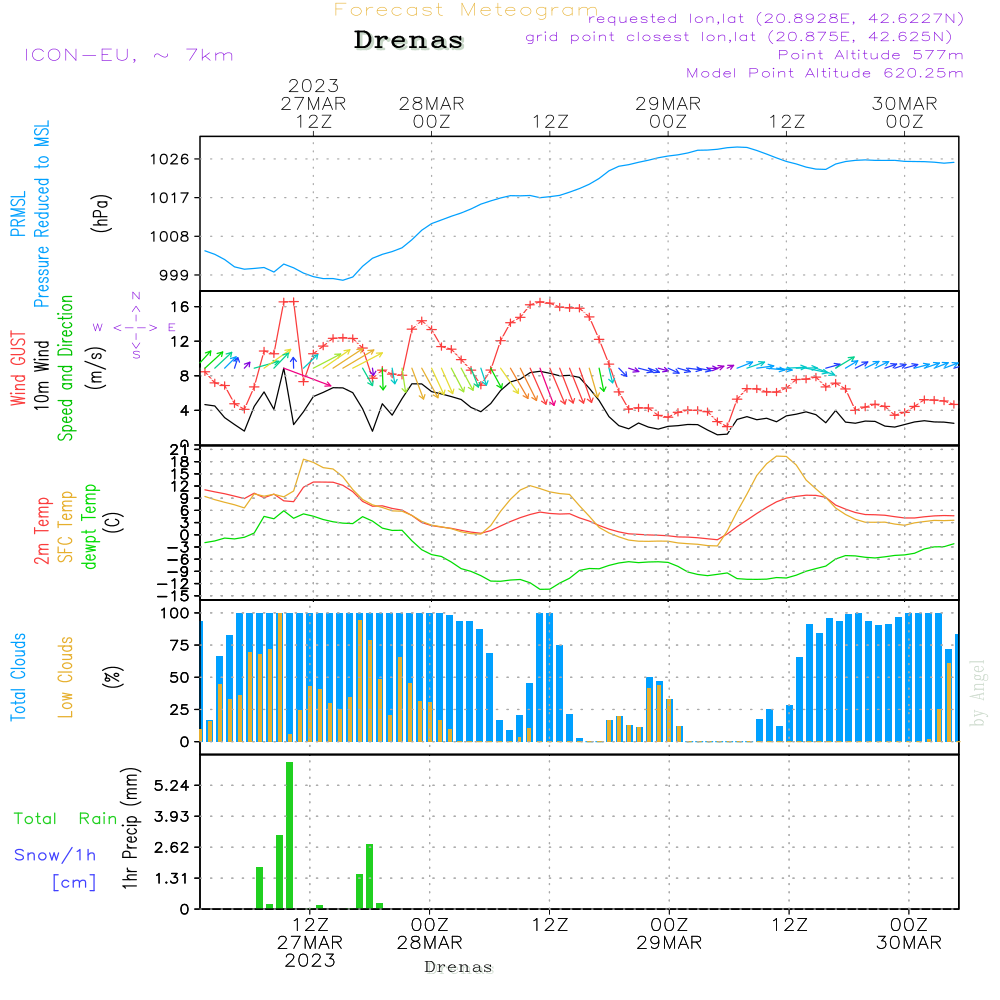Click the bottom "00Z 29MAR" time label
Screen dimensions: 1000x1000
[669, 934]
